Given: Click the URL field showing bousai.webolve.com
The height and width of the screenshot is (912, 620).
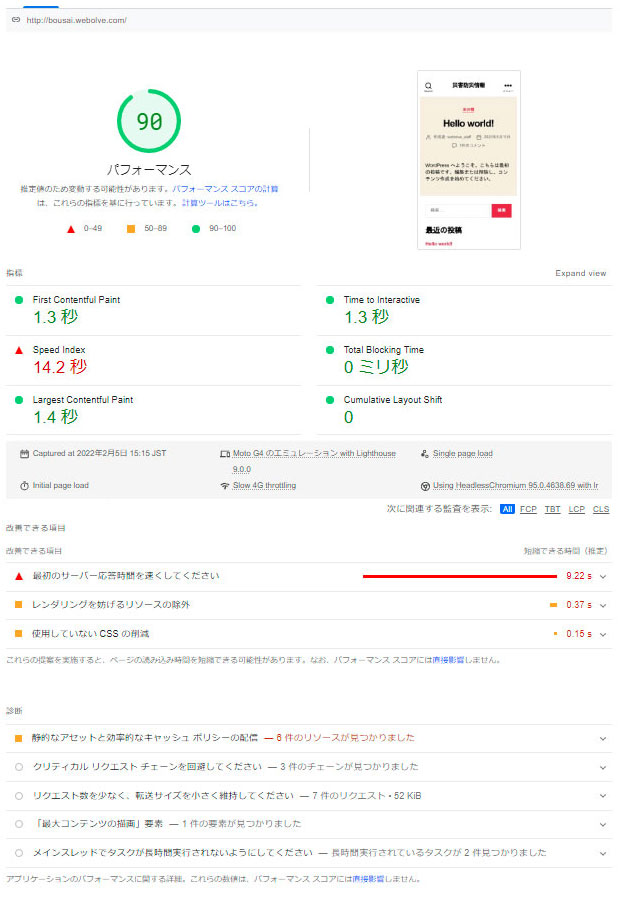Looking at the screenshot, I should tap(309, 20).
